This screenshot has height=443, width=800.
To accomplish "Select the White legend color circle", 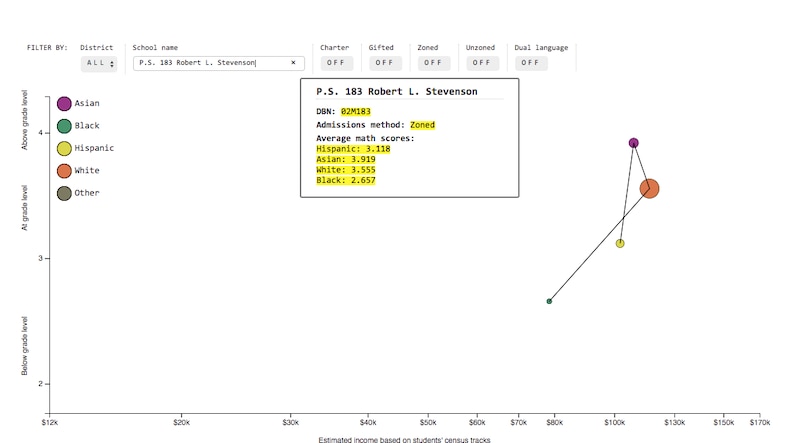I will tap(64, 171).
